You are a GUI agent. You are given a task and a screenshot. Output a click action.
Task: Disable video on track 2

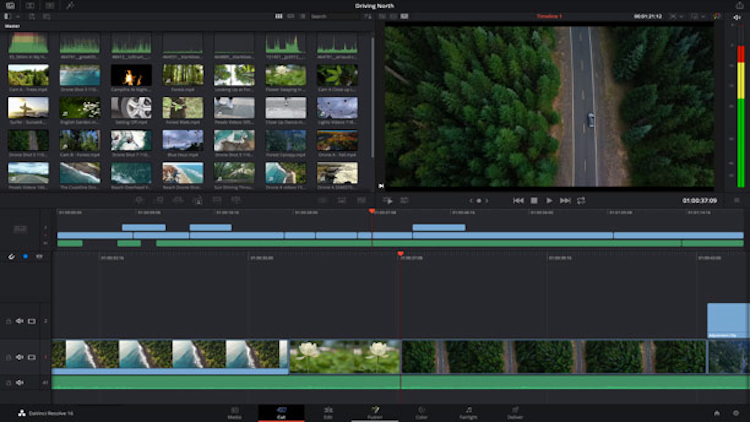(32, 321)
